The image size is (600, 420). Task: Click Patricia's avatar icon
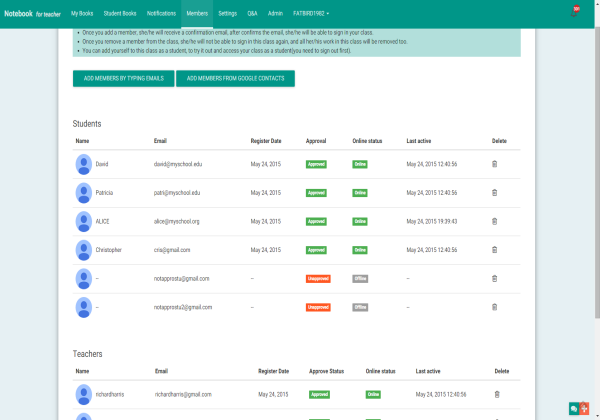(84, 193)
